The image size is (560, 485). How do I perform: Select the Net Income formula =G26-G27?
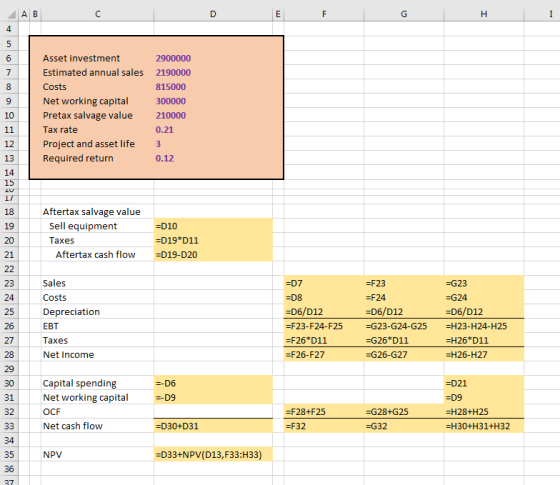click(404, 355)
